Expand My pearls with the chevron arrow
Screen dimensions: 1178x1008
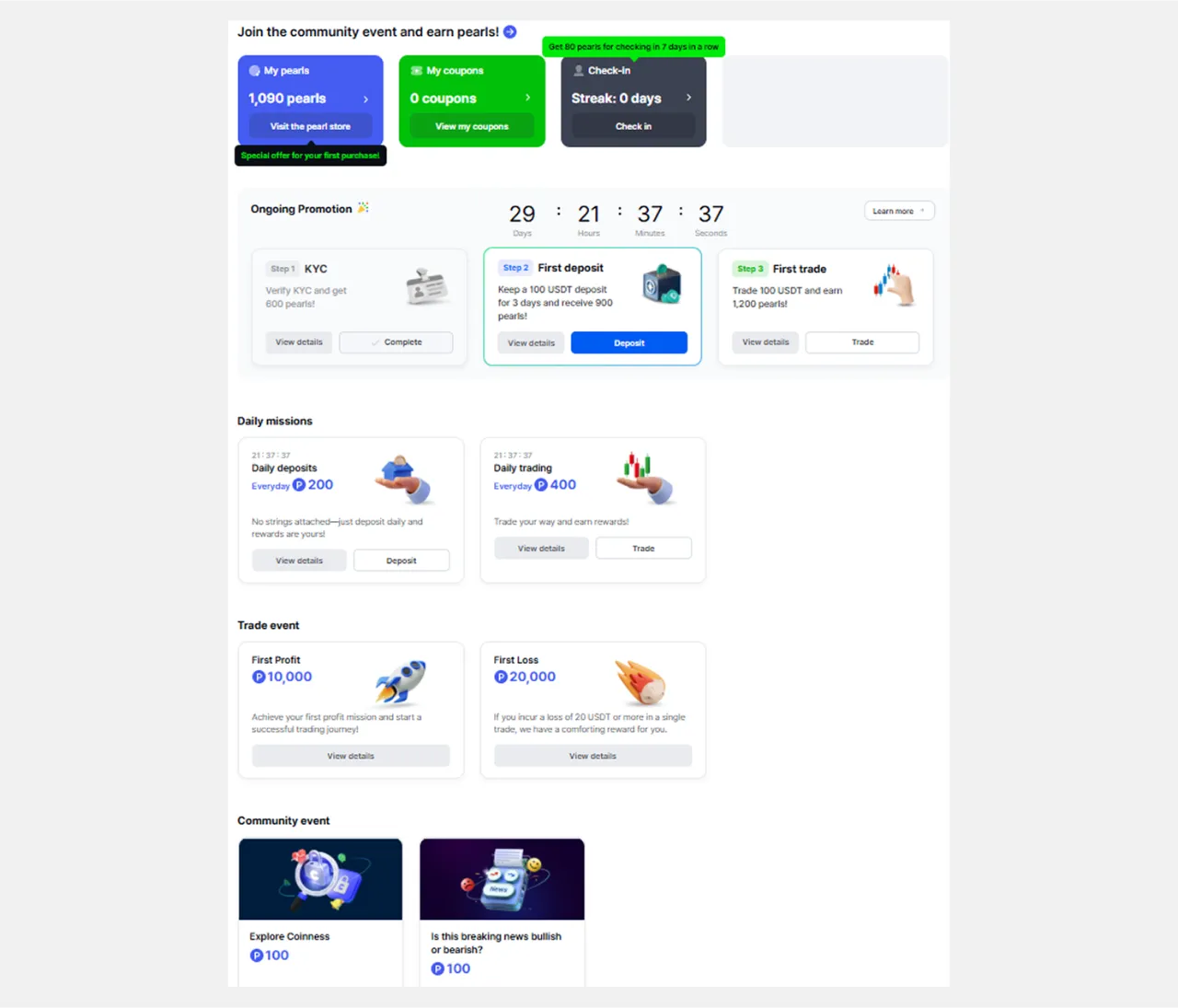point(365,99)
